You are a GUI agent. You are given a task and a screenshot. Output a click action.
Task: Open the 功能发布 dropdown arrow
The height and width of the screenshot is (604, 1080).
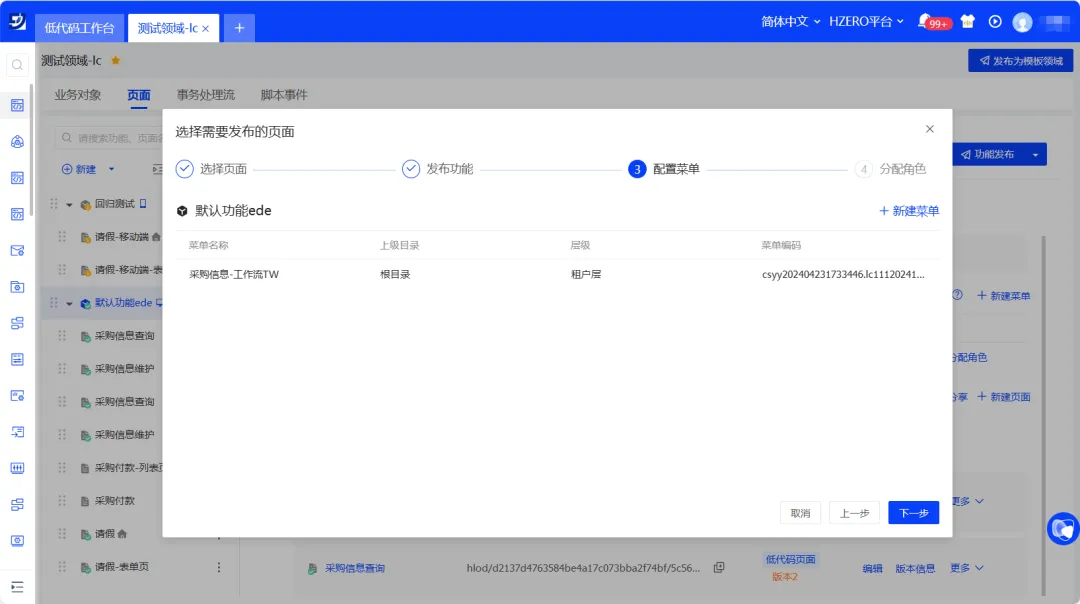tap(1035, 154)
